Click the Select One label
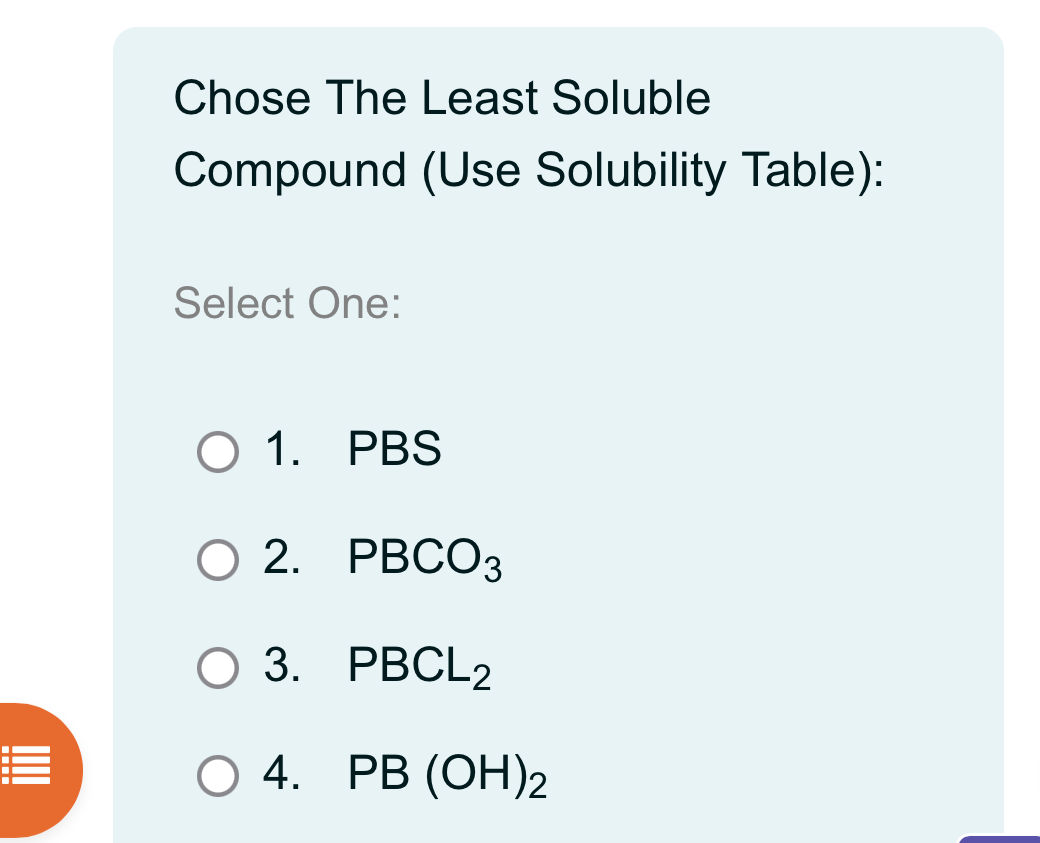Screen dimensions: 1040x843 [x=288, y=303]
